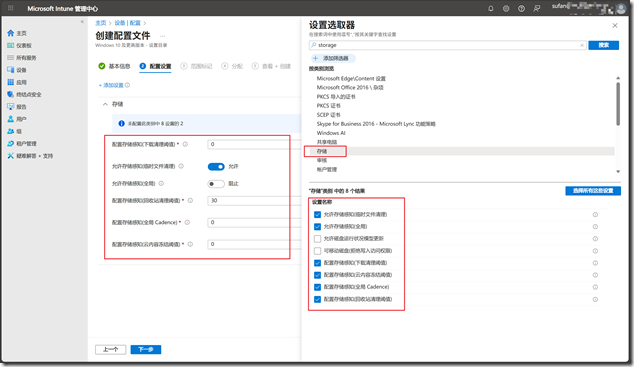The image size is (634, 367).
Task: Uncheck 允许存储感知(全局) in settings picker
Action: (x=317, y=227)
